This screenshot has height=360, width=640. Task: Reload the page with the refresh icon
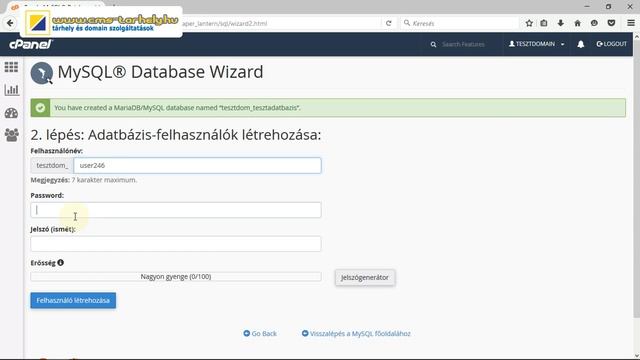[x=389, y=23]
